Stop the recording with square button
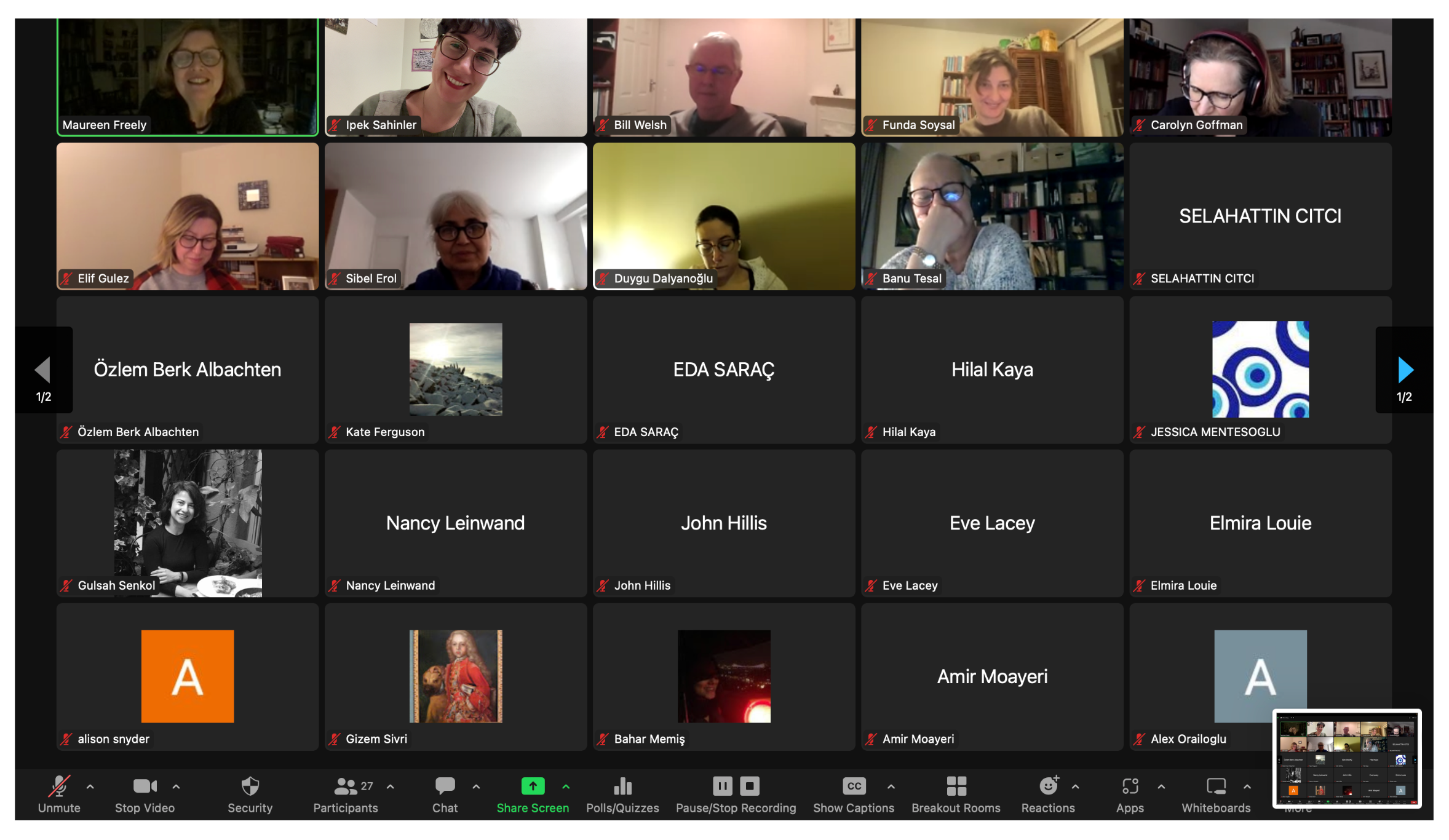Screen dimensions: 1449x840 click(x=750, y=786)
